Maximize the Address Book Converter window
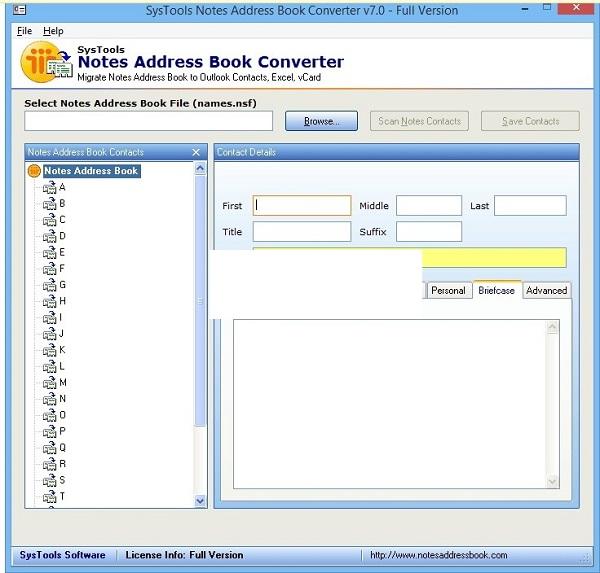600x573 pixels. tap(547, 8)
